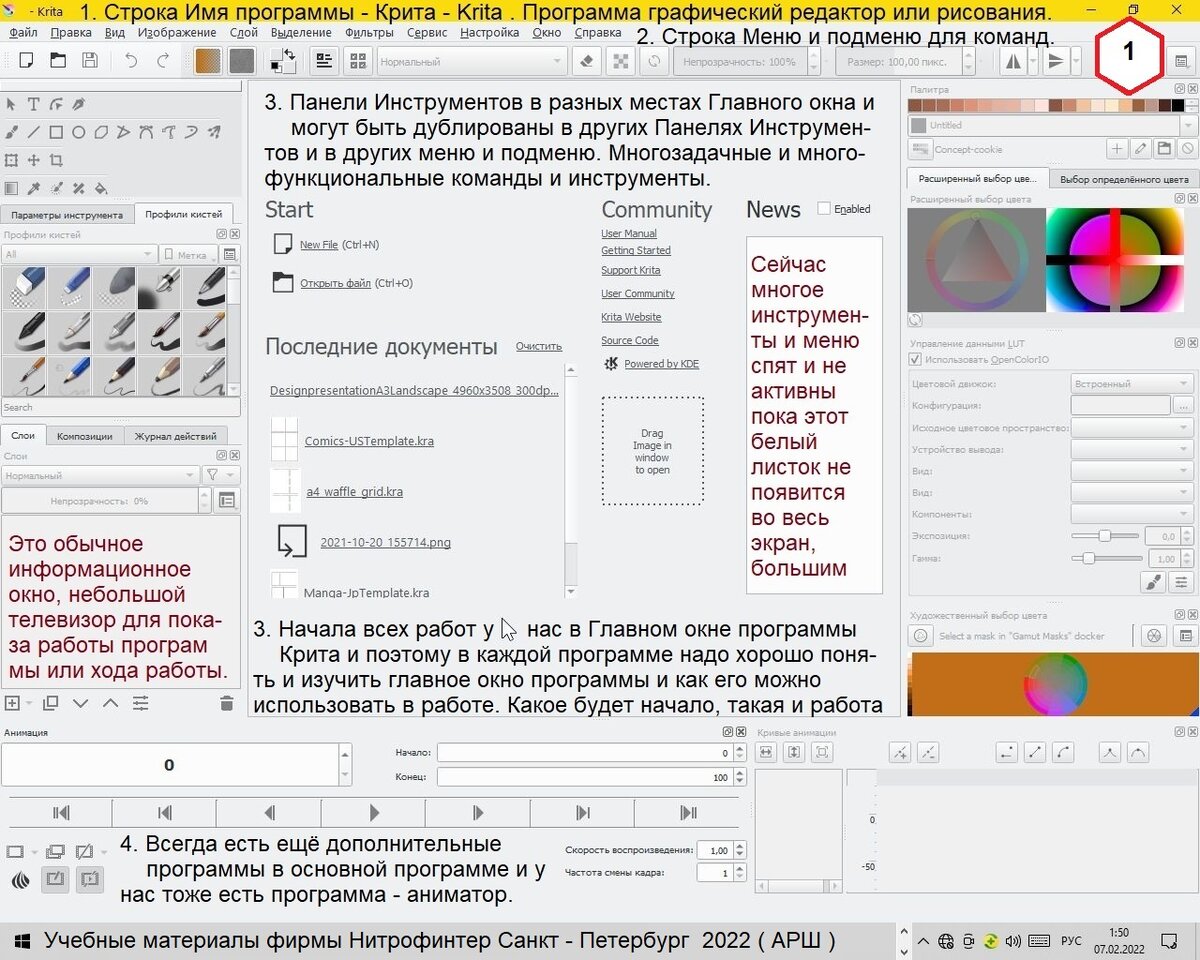Clear recent documents with Очистить

pos(539,346)
